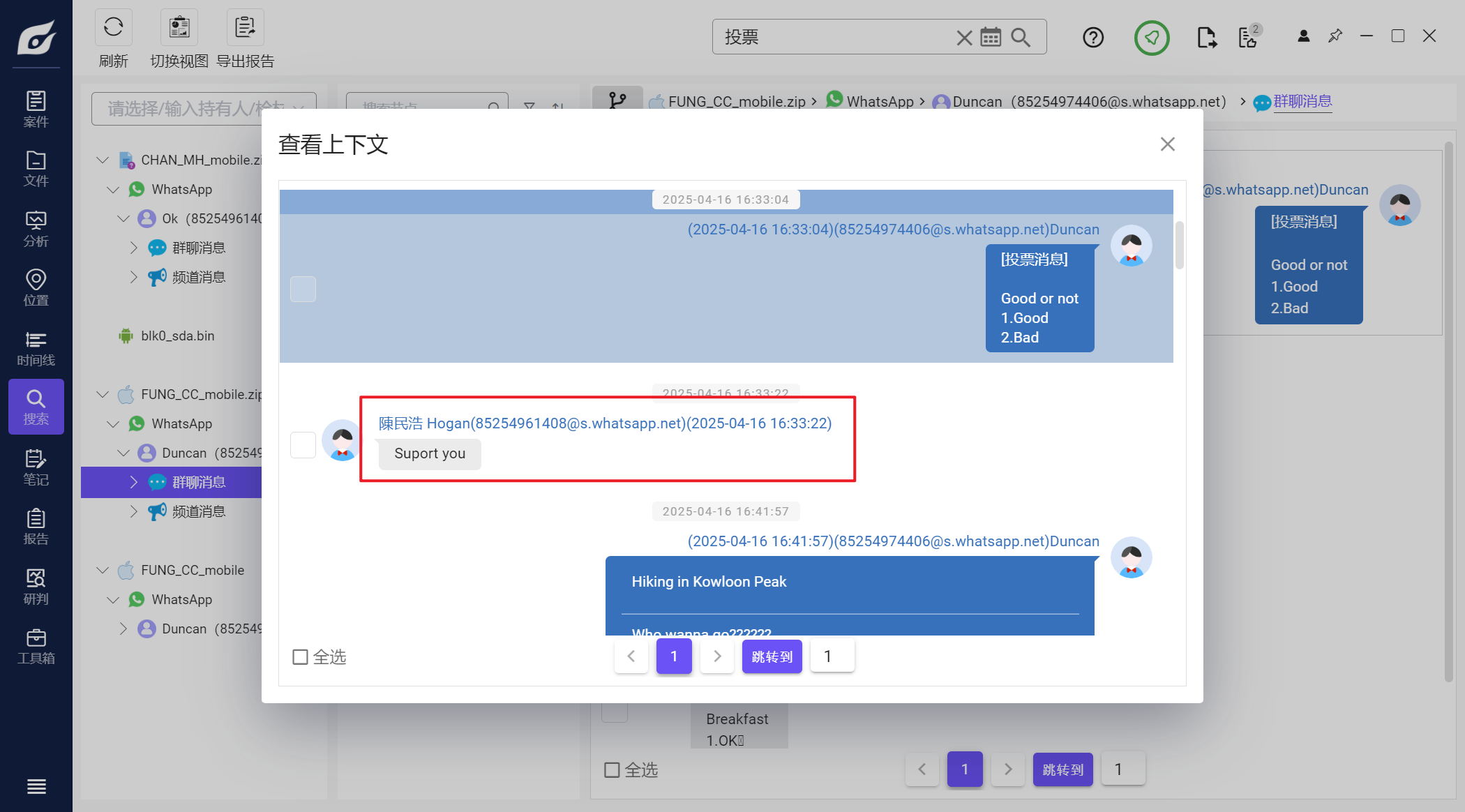Click the export report (导出报告) icon
1465x812 pixels.
245,28
